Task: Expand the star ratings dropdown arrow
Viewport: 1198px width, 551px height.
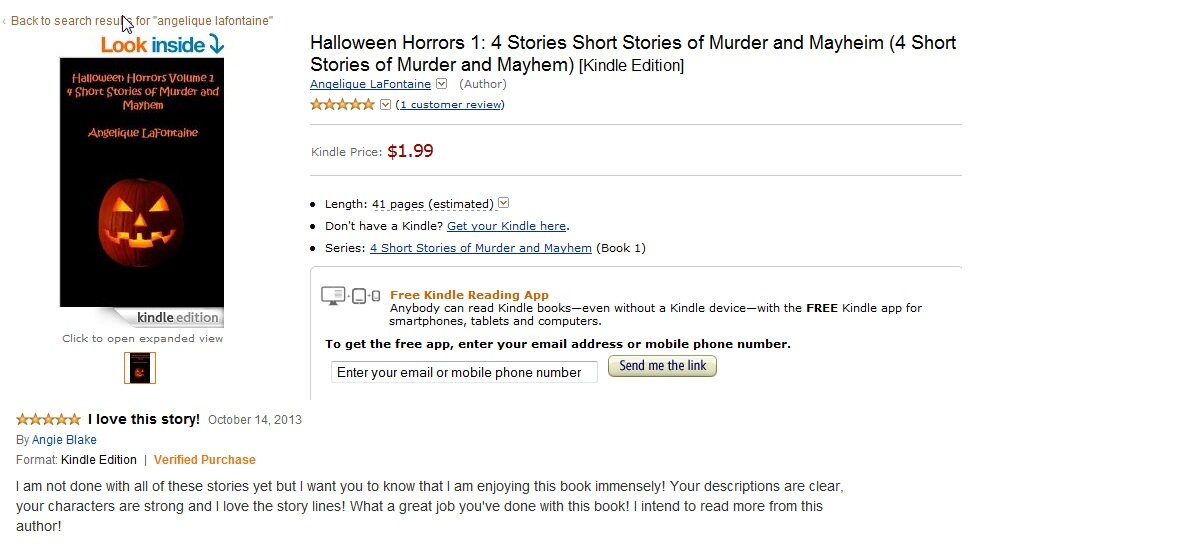Action: pos(385,105)
